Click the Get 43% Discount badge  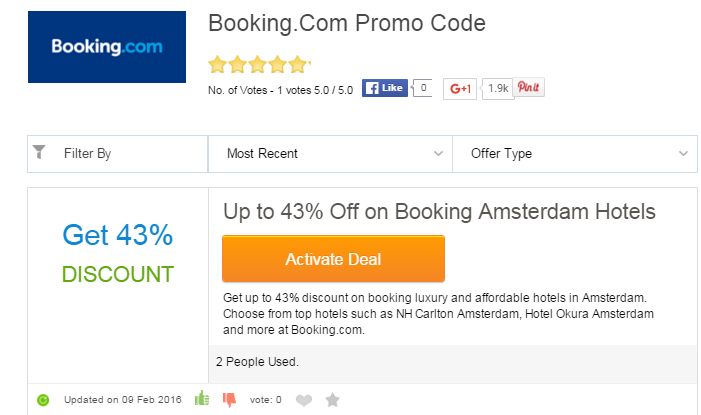[x=117, y=254]
